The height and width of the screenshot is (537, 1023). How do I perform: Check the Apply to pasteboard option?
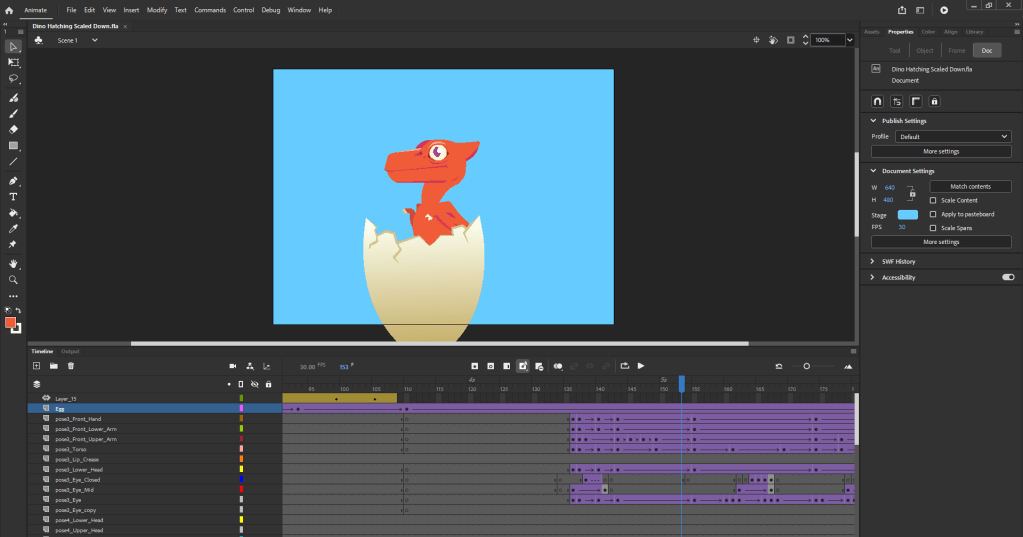(x=933, y=214)
